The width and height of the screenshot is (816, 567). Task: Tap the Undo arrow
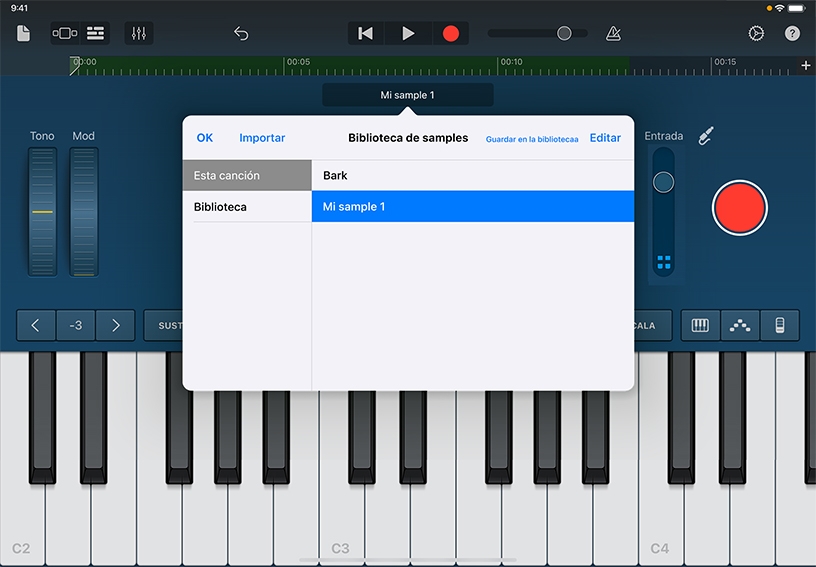click(x=241, y=33)
